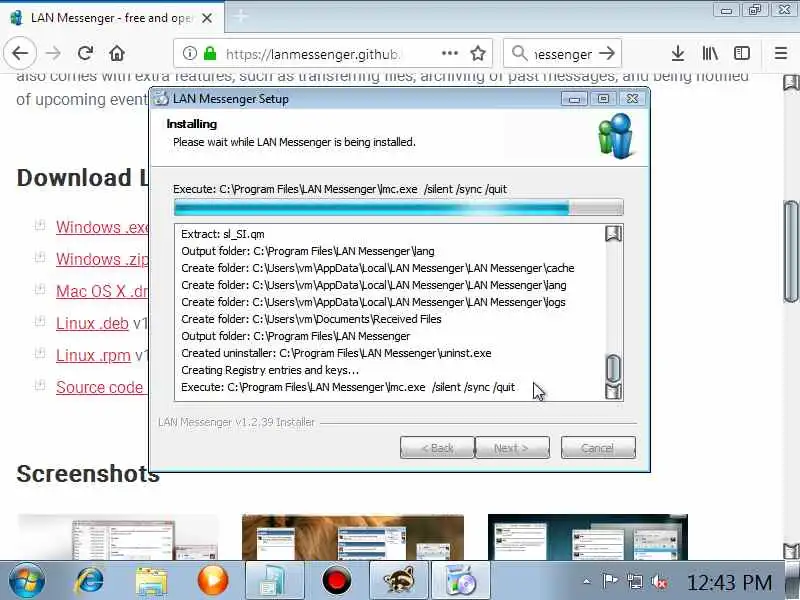The height and width of the screenshot is (600, 800).
Task: Click the 12:43 PM taskbar clock
Action: click(x=730, y=582)
